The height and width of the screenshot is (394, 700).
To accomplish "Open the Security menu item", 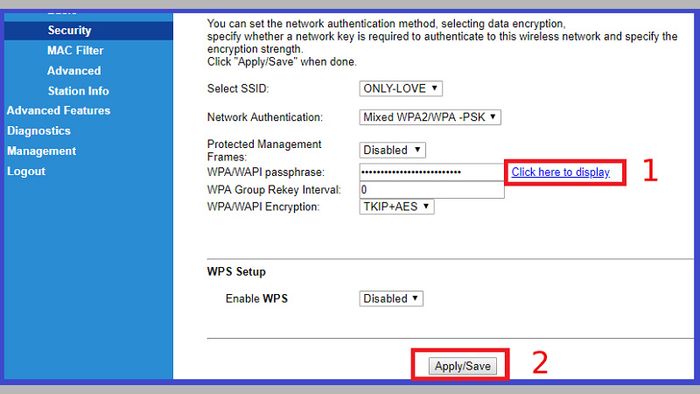I will click(x=70, y=30).
